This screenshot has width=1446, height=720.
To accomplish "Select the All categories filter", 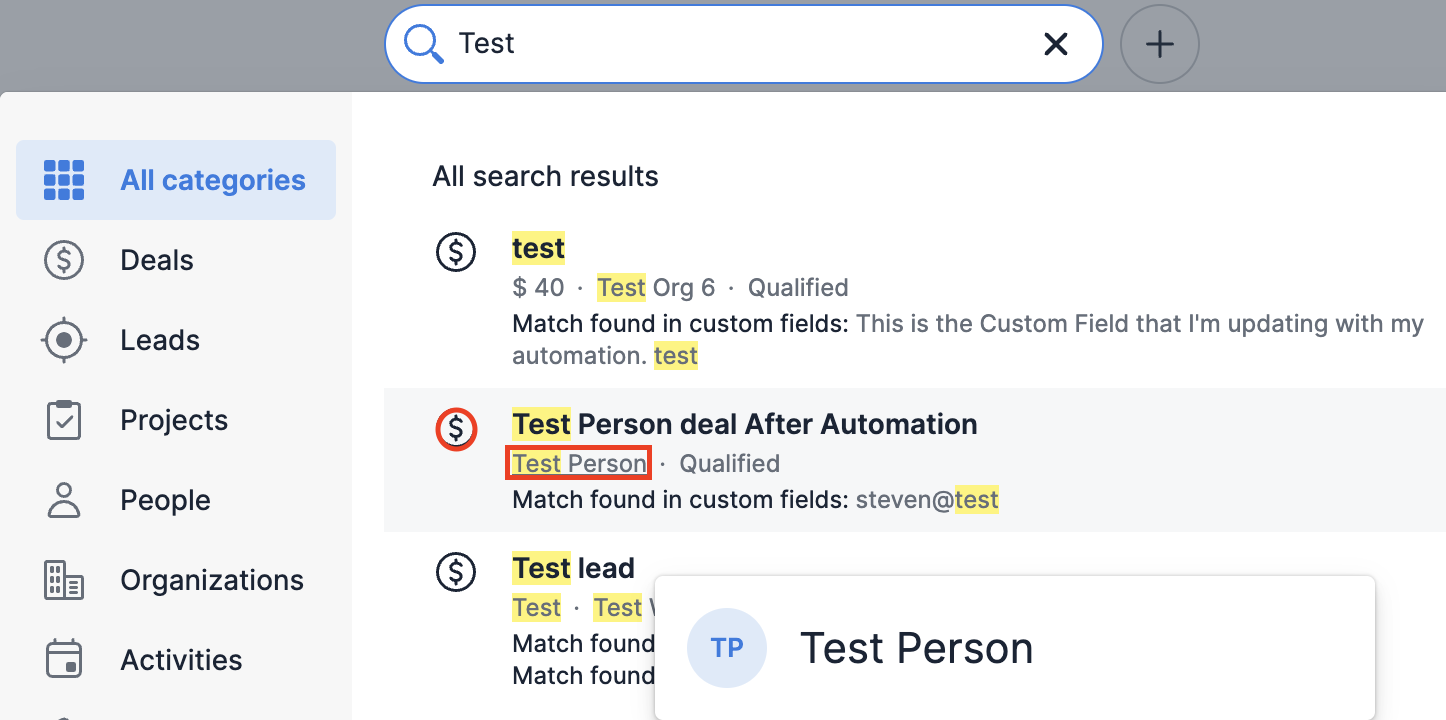I will (212, 180).
